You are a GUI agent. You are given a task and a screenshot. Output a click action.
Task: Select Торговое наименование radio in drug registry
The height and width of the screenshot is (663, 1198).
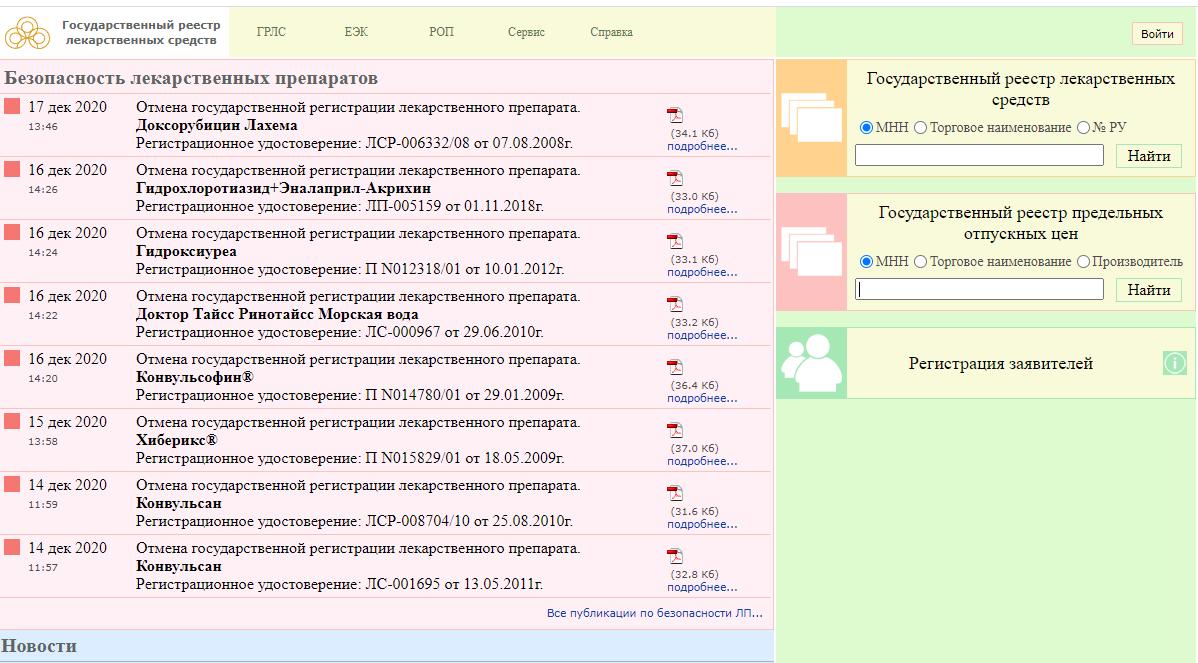pyautogui.click(x=921, y=128)
